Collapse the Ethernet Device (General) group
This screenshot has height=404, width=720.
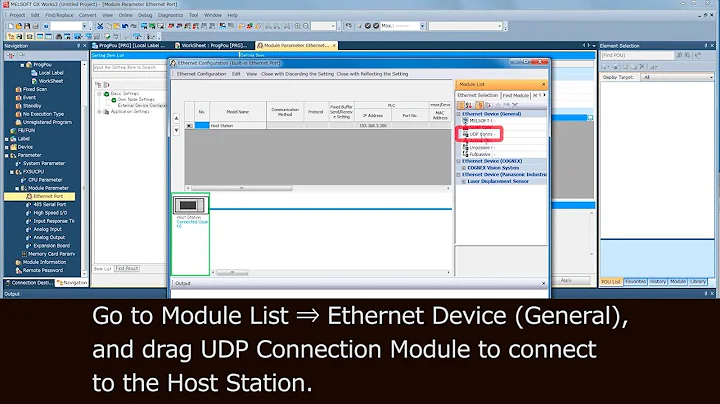click(x=459, y=114)
